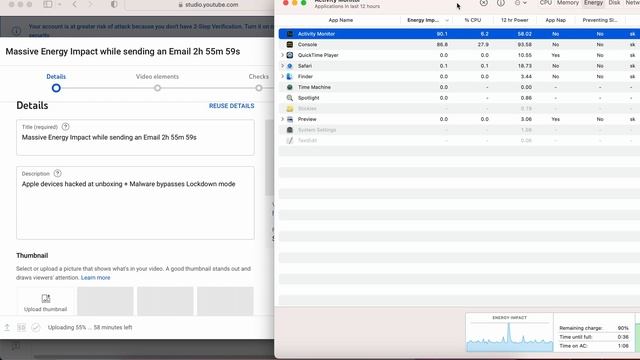Expand the Finder process row
Screen dimensions: 640x360
pos(282,76)
